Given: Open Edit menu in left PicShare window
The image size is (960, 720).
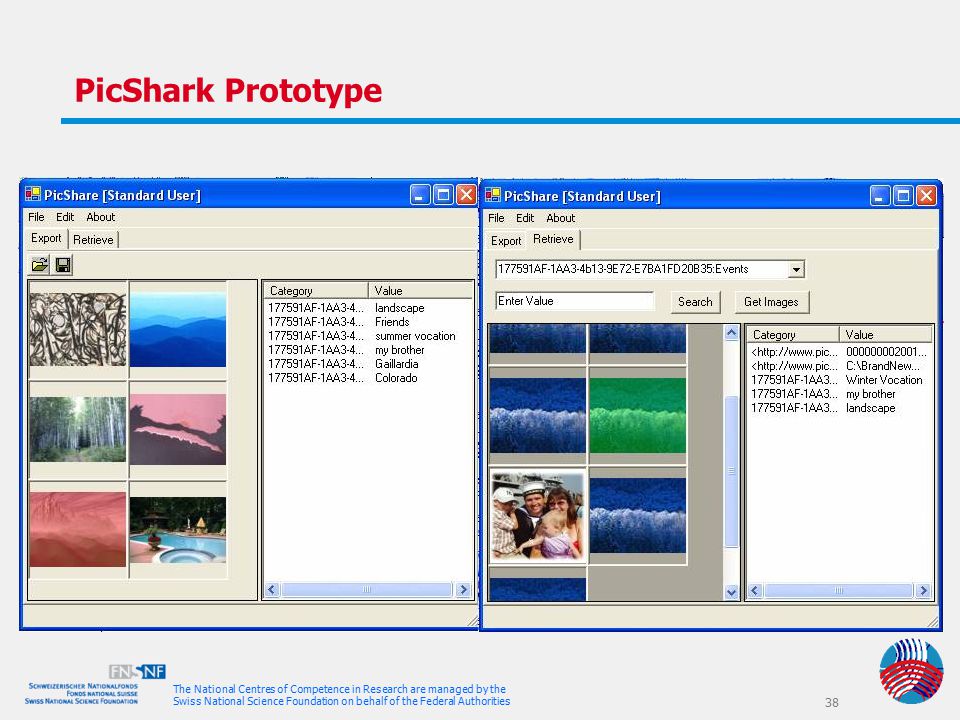Looking at the screenshot, I should pyautogui.click(x=65, y=217).
